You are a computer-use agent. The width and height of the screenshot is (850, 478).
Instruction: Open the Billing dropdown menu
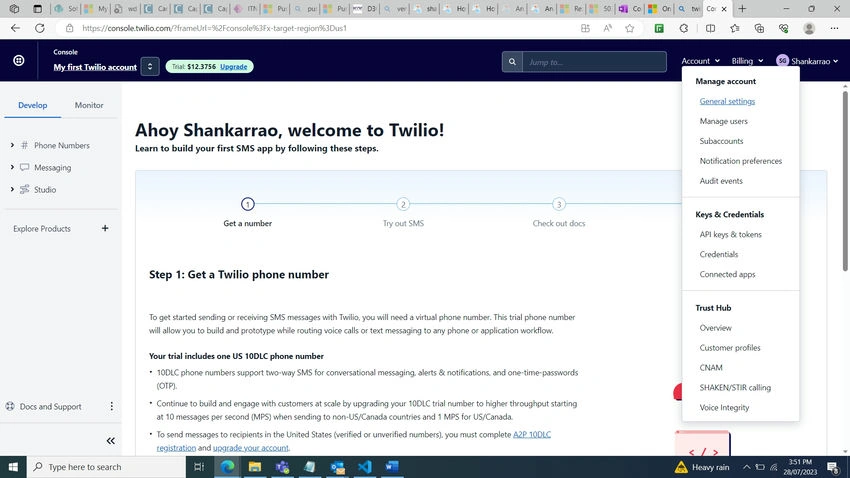(x=747, y=61)
